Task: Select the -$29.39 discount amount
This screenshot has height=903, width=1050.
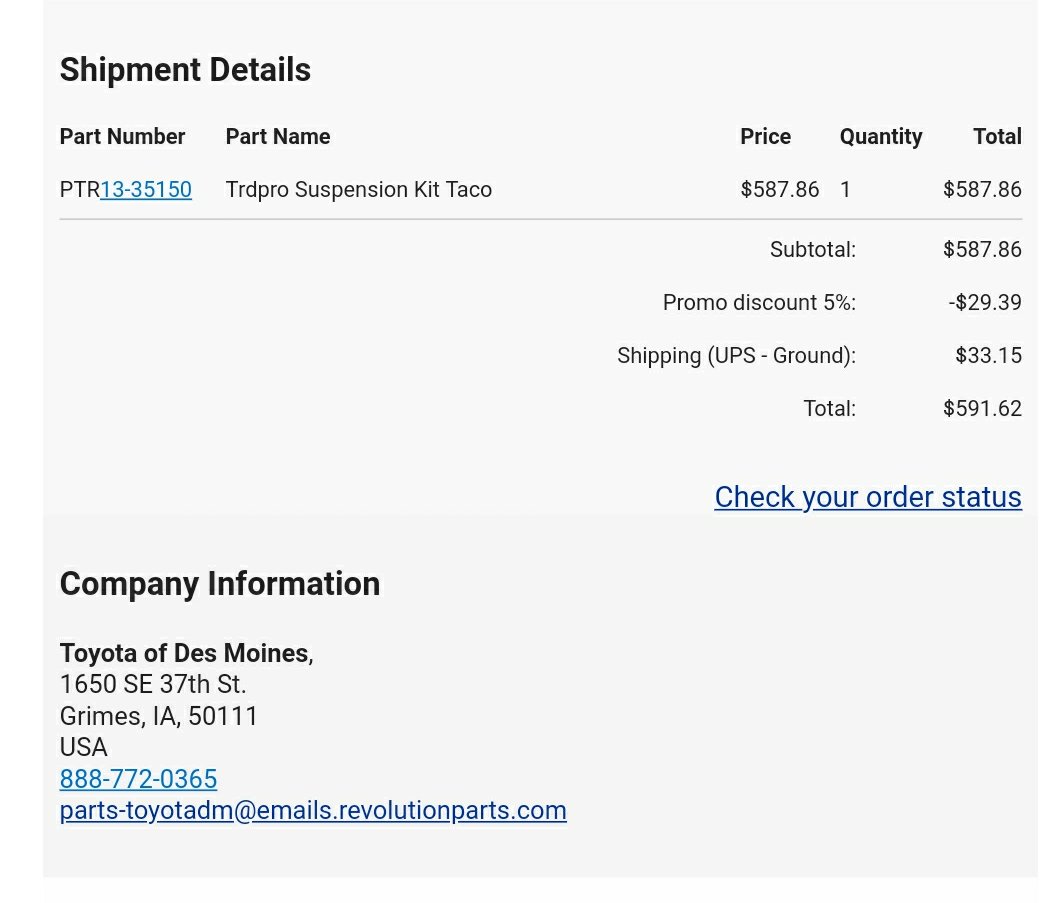Action: (984, 302)
